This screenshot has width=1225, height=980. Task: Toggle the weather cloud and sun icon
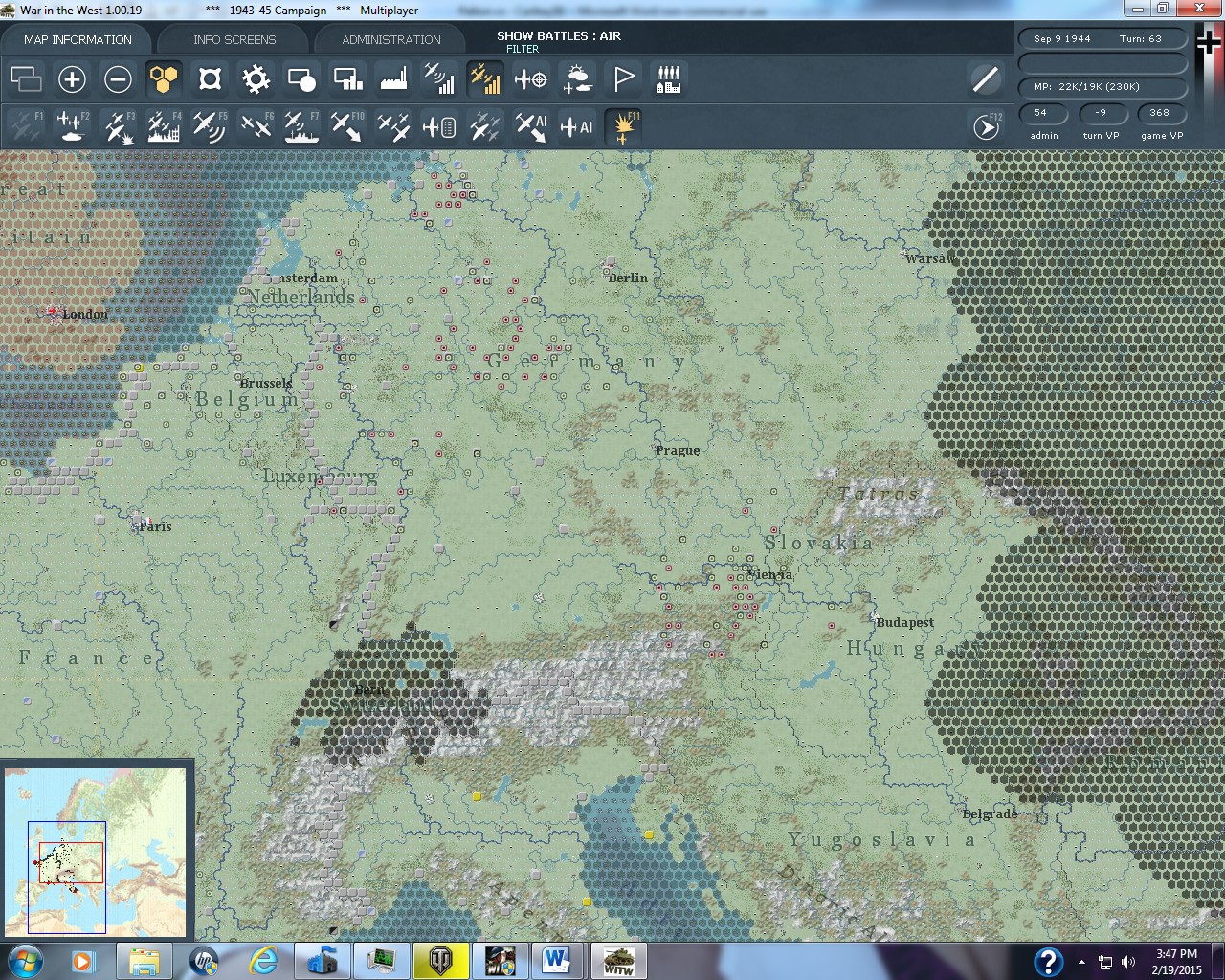point(577,78)
